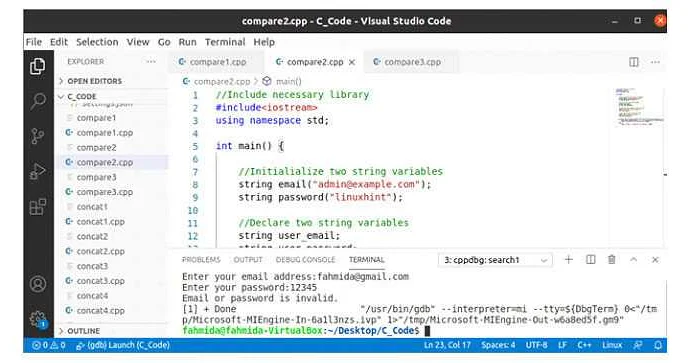This screenshot has width=689, height=363.
Task: Switch to the OUTPUT panel tab
Action: pyautogui.click(x=248, y=260)
